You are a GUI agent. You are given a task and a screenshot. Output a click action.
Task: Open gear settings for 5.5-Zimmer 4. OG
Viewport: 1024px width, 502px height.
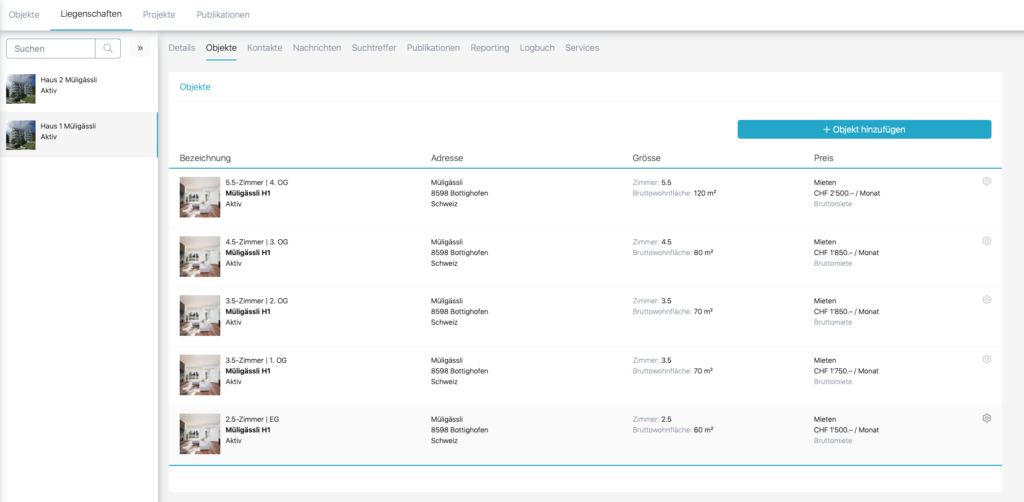(x=986, y=181)
